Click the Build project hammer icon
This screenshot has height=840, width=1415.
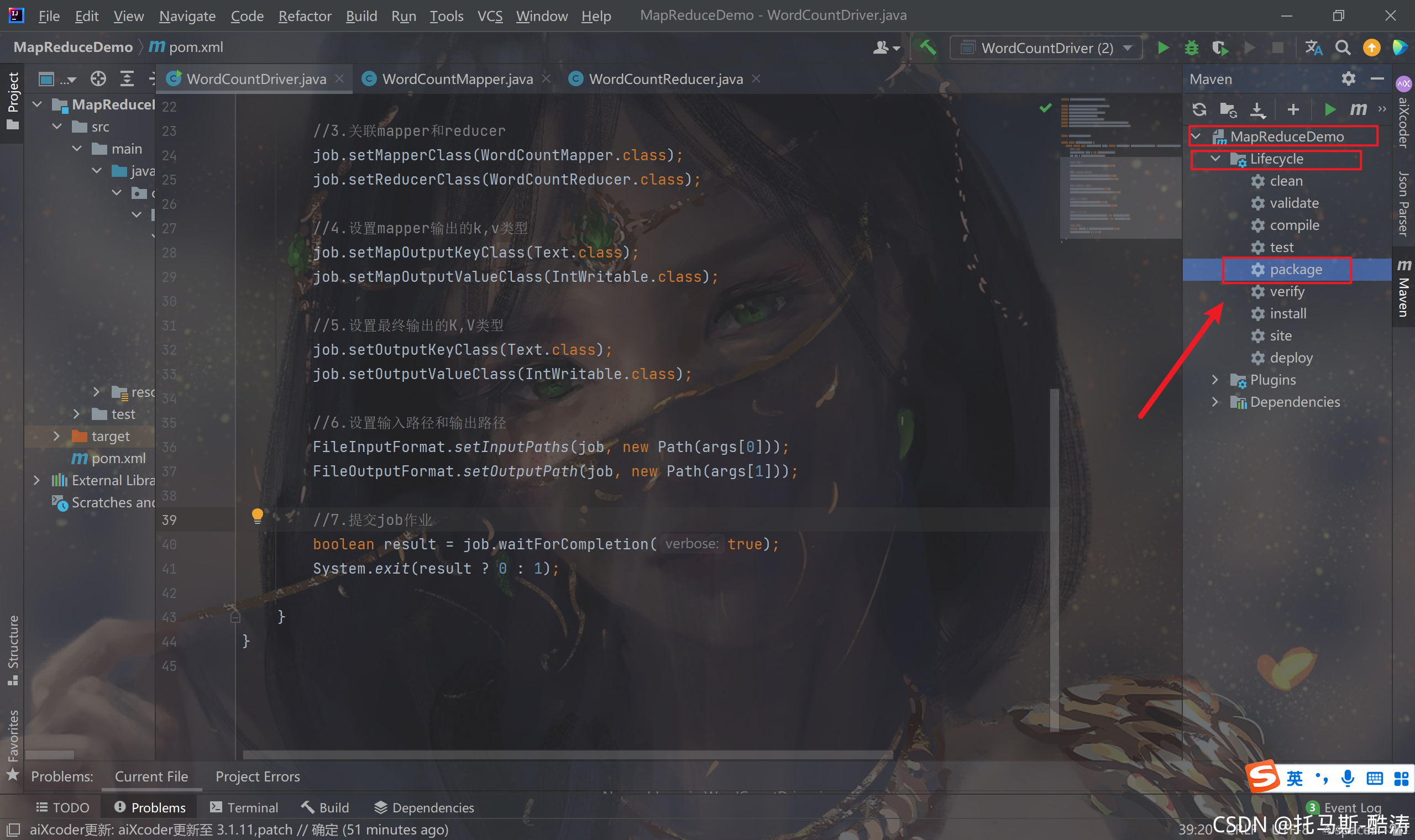[927, 48]
